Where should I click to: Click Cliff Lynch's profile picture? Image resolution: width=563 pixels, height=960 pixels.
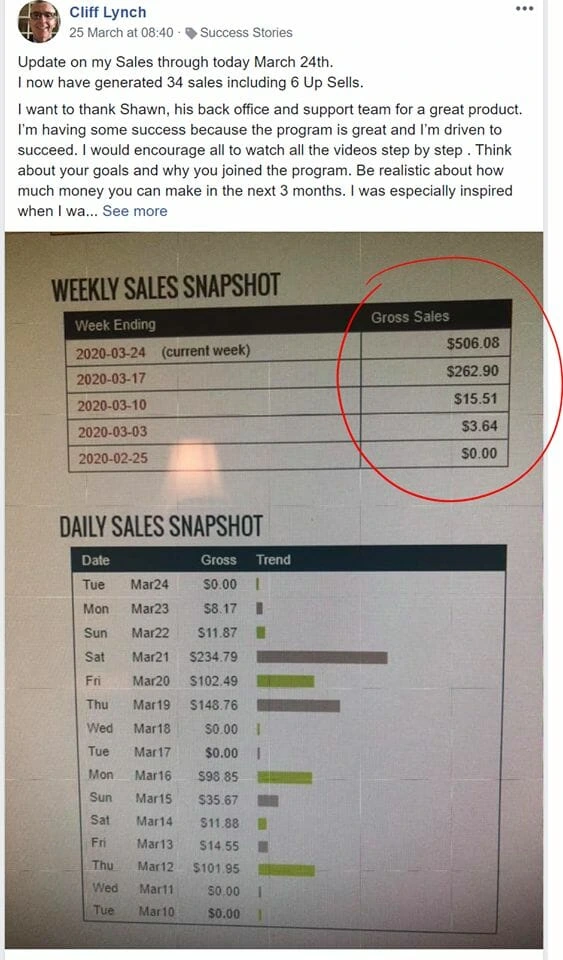[39, 21]
